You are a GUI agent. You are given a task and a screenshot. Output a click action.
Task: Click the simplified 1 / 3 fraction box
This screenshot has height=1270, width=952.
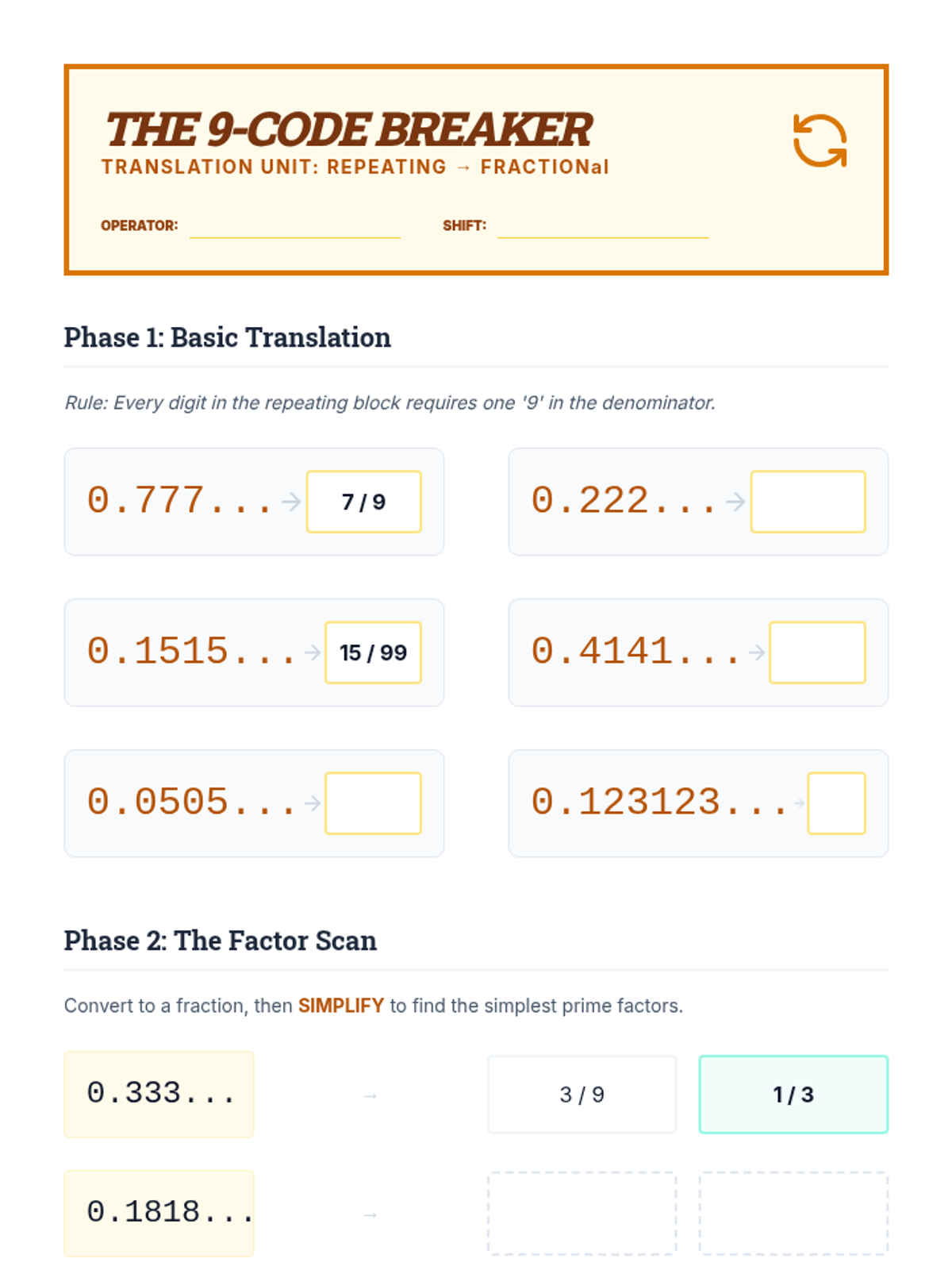pos(793,1095)
